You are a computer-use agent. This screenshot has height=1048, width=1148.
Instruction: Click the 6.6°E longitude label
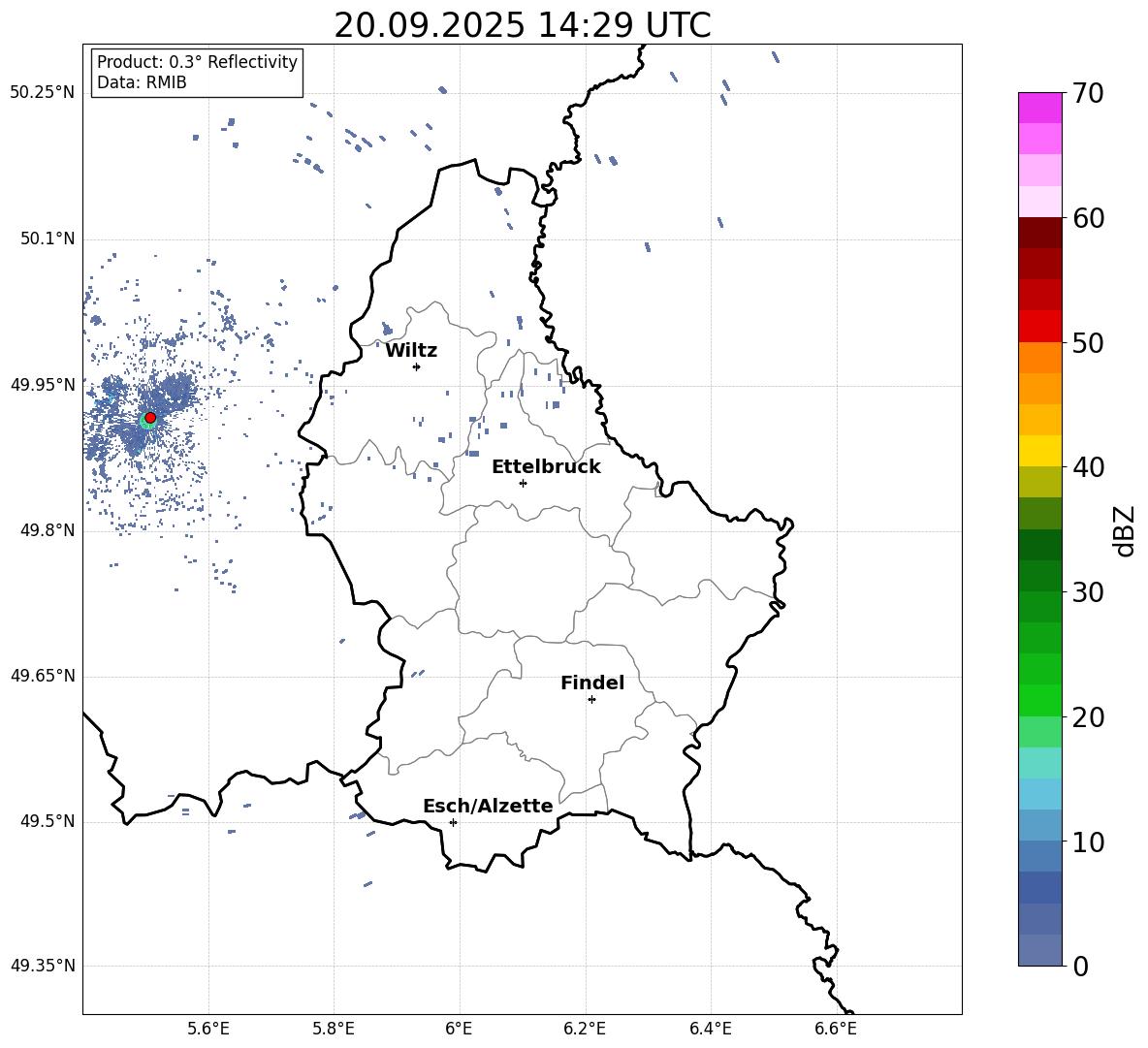pyautogui.click(x=836, y=1029)
